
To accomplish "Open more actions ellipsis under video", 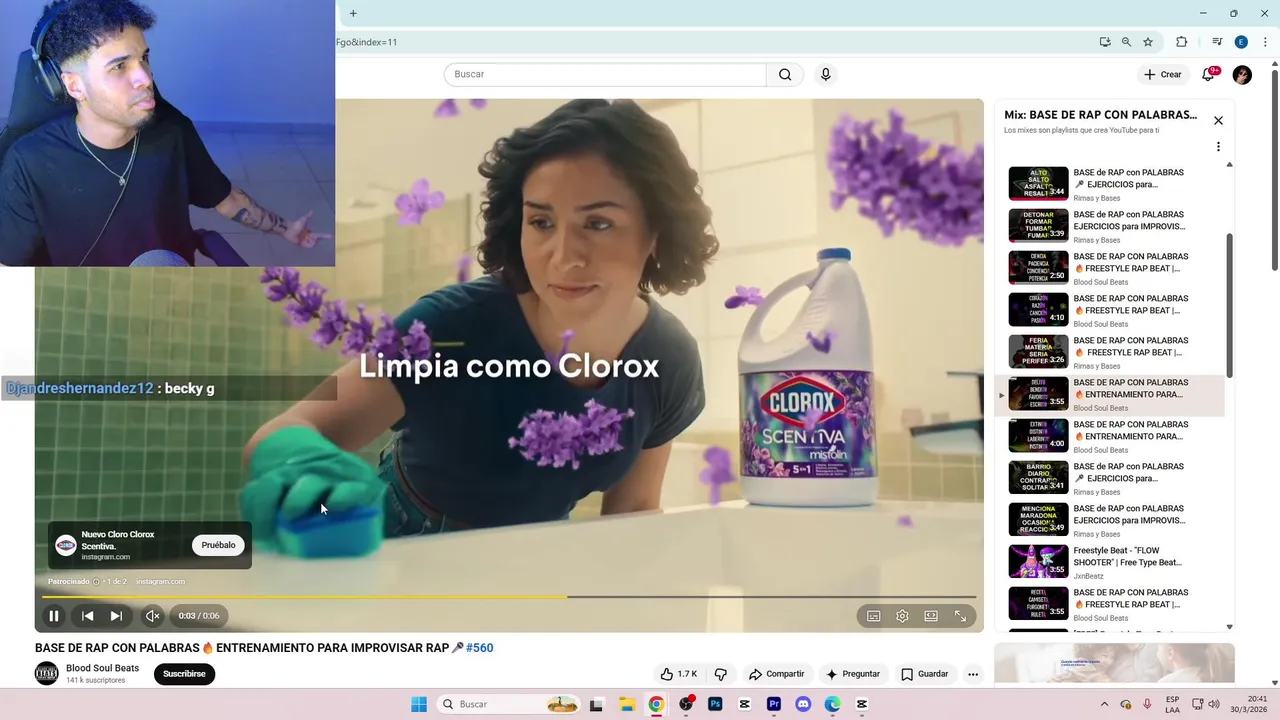I will (972, 674).
